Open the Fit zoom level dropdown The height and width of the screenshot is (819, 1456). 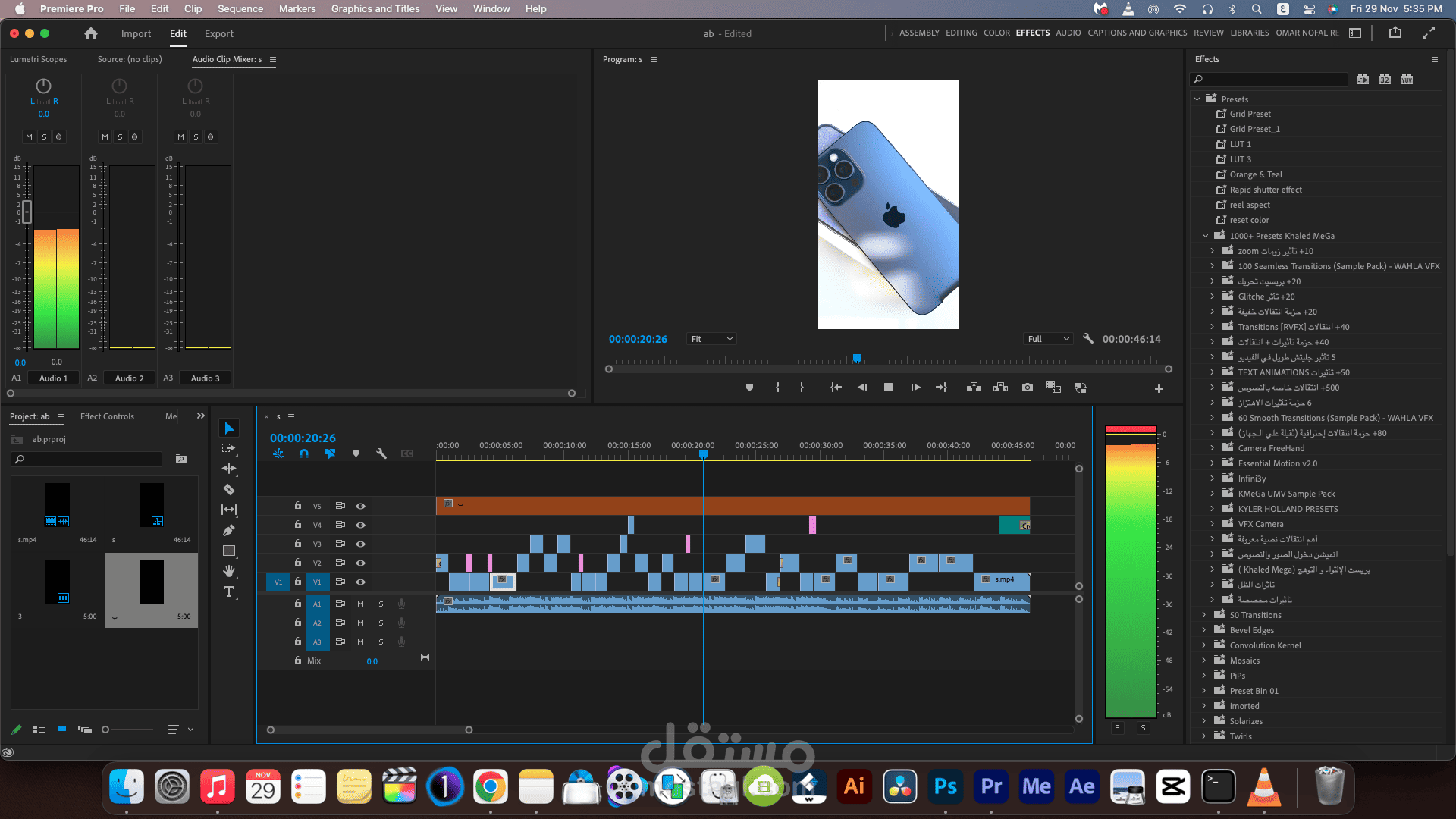pyautogui.click(x=711, y=339)
